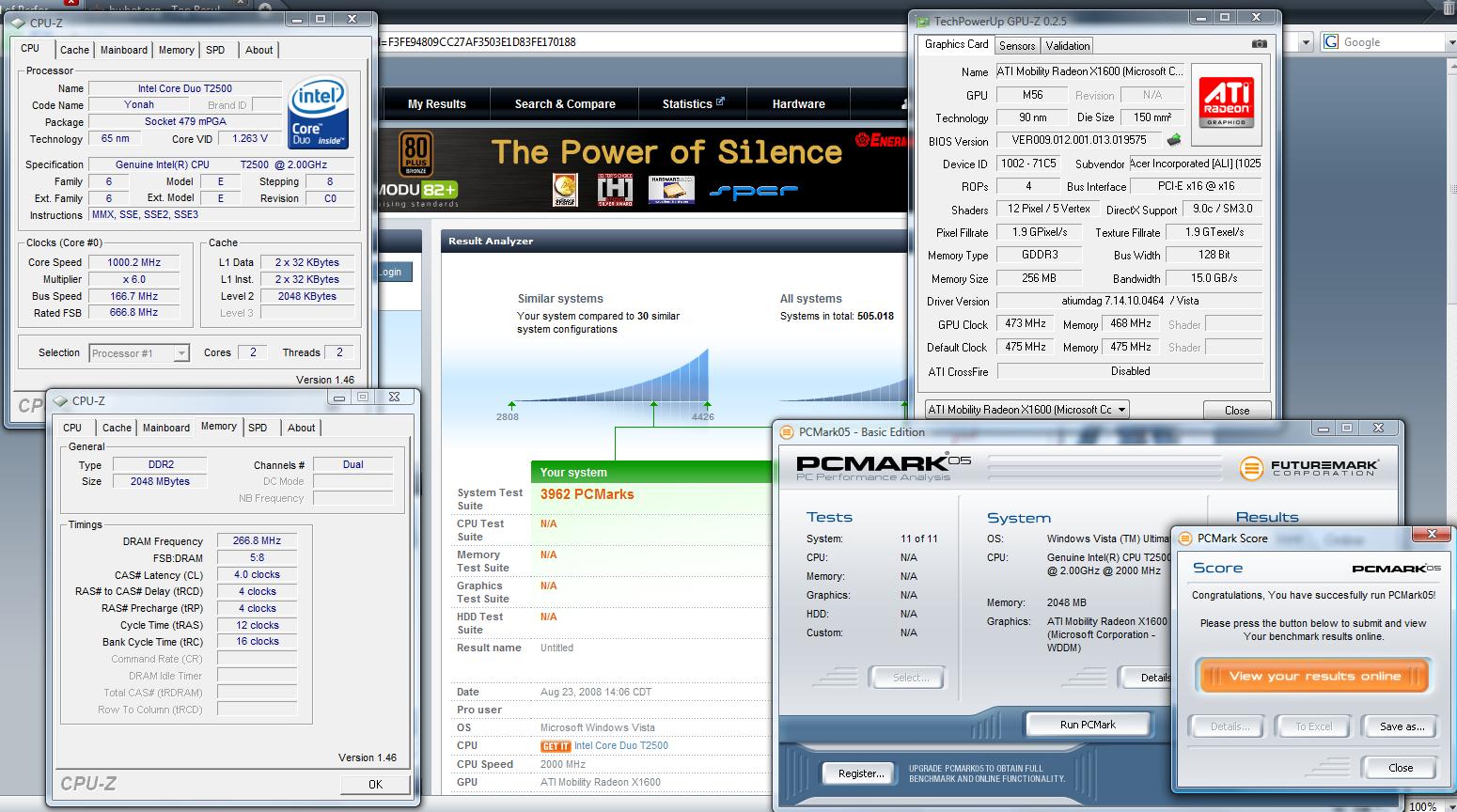Click the View your results online button
Screen dimensions: 1457x812
[x=1314, y=676]
